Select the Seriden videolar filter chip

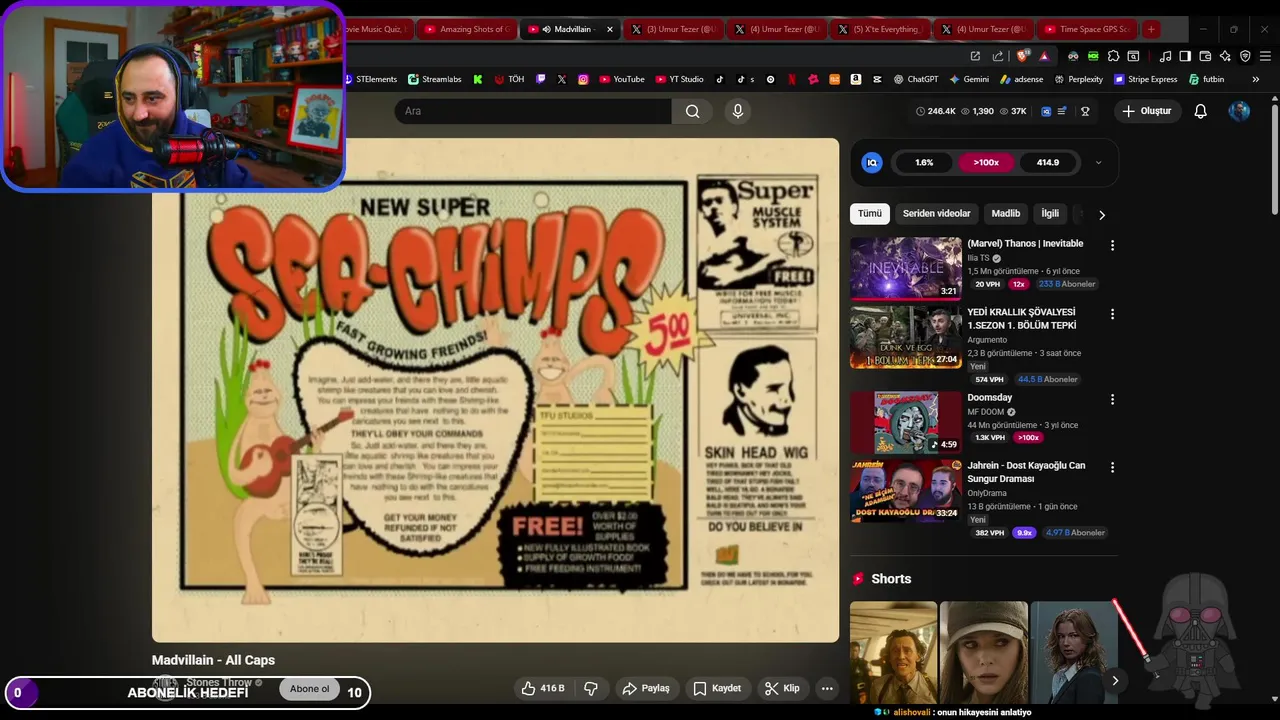pos(937,213)
